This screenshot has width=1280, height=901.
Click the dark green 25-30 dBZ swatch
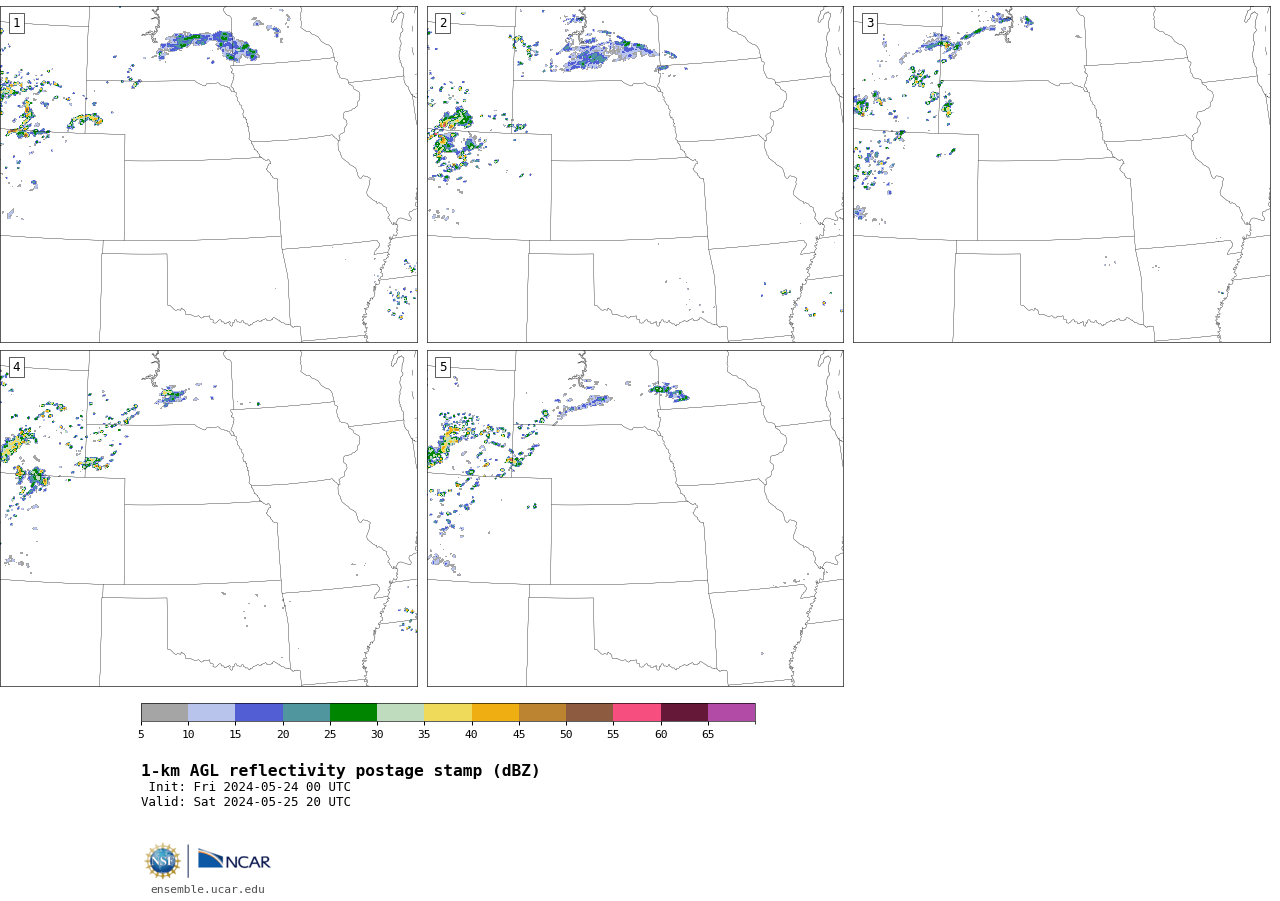[x=353, y=713]
